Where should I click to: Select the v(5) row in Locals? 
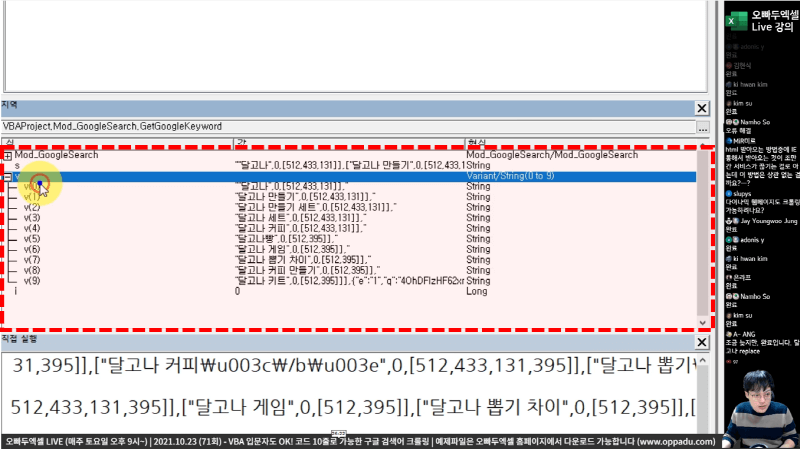[x=349, y=239]
